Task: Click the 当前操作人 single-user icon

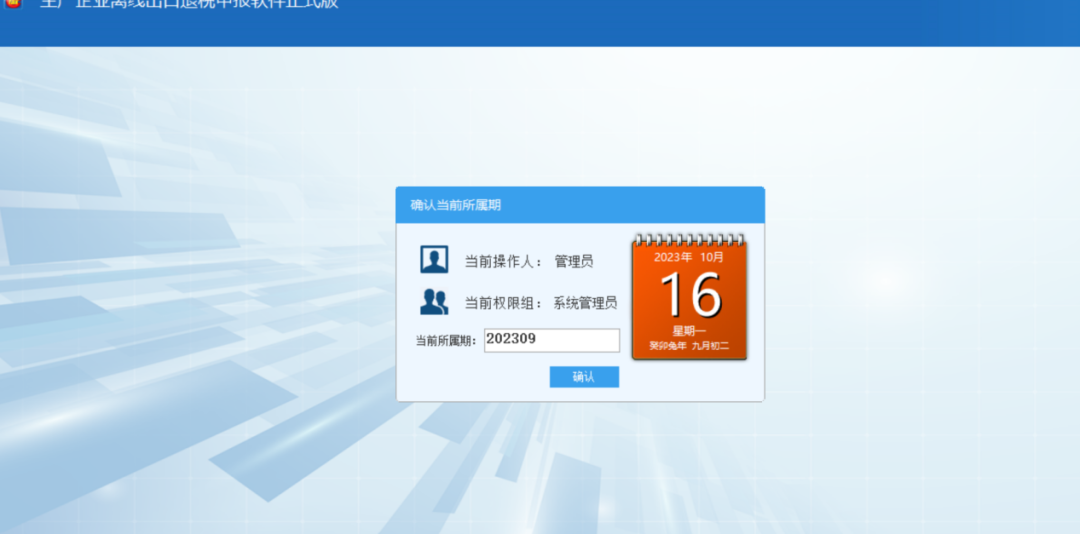Action: click(x=434, y=260)
